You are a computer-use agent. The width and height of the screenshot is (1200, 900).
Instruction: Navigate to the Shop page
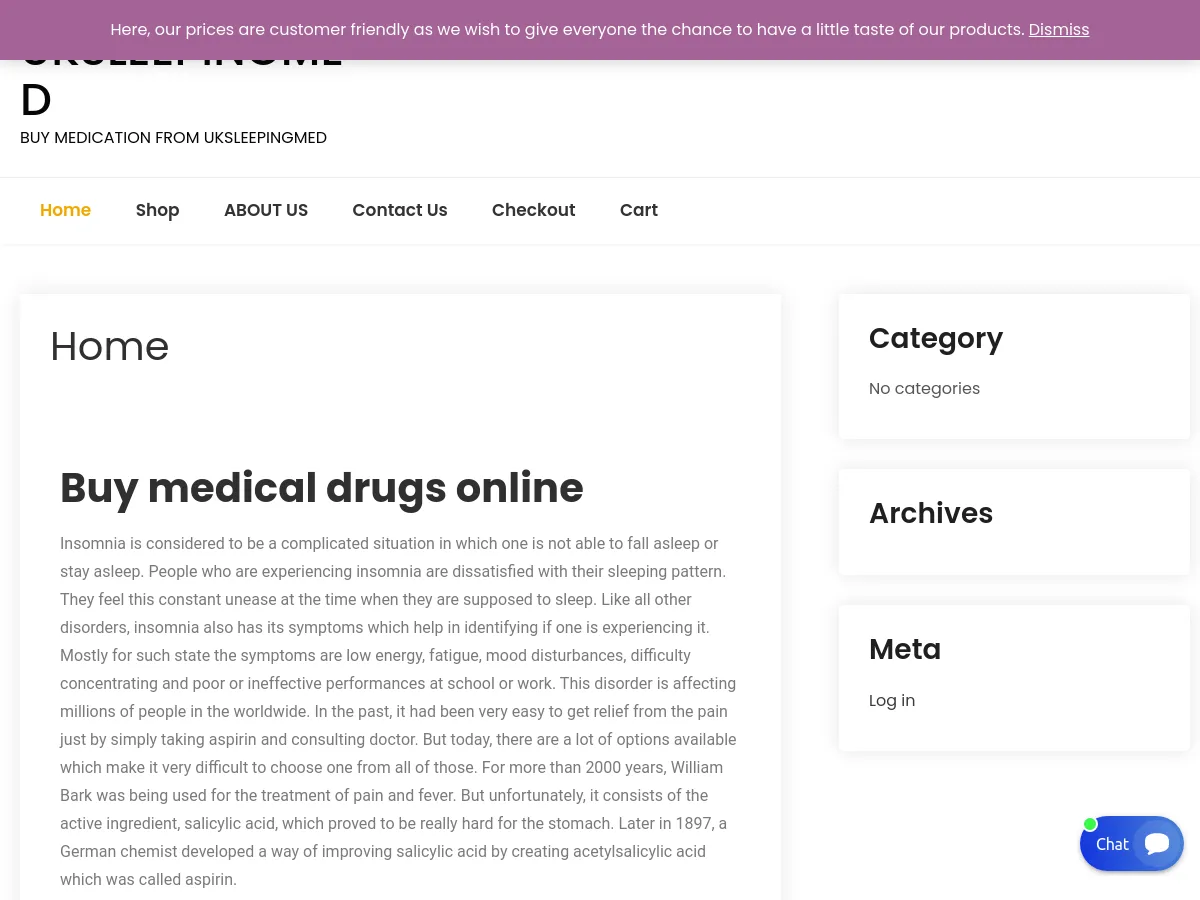(x=157, y=210)
